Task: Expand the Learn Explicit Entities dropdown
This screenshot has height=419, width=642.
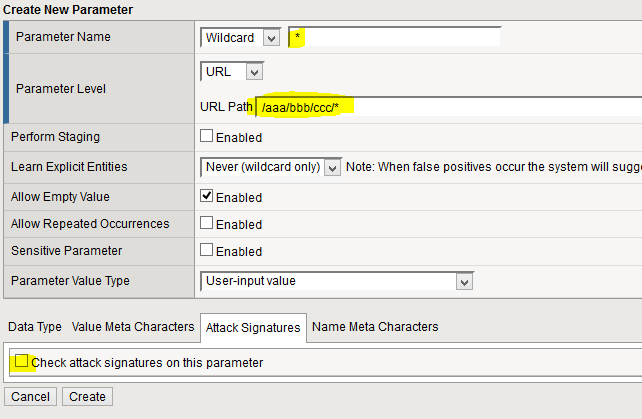Action: coord(271,167)
